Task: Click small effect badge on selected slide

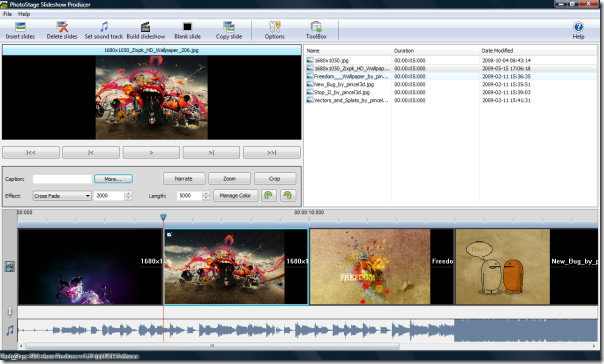Action: point(169,234)
